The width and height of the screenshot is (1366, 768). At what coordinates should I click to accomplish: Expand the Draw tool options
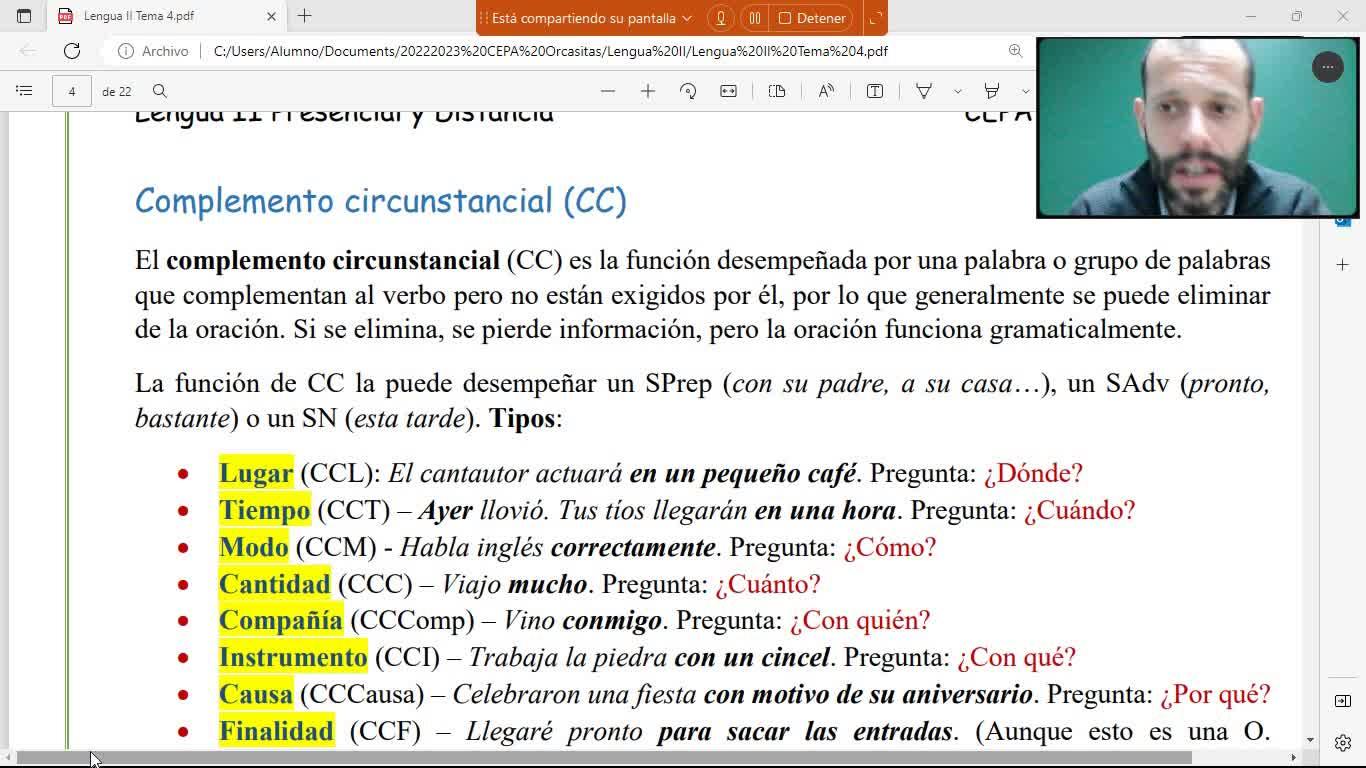(957, 91)
